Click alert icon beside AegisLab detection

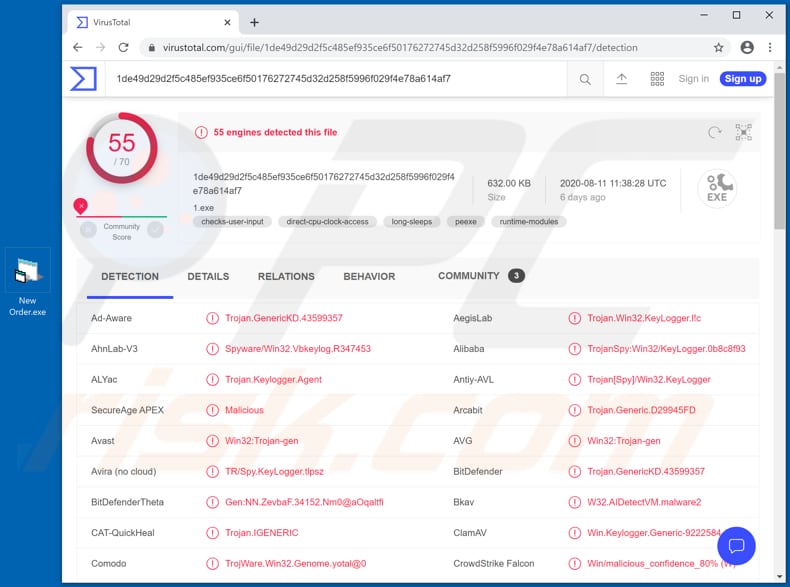click(574, 318)
